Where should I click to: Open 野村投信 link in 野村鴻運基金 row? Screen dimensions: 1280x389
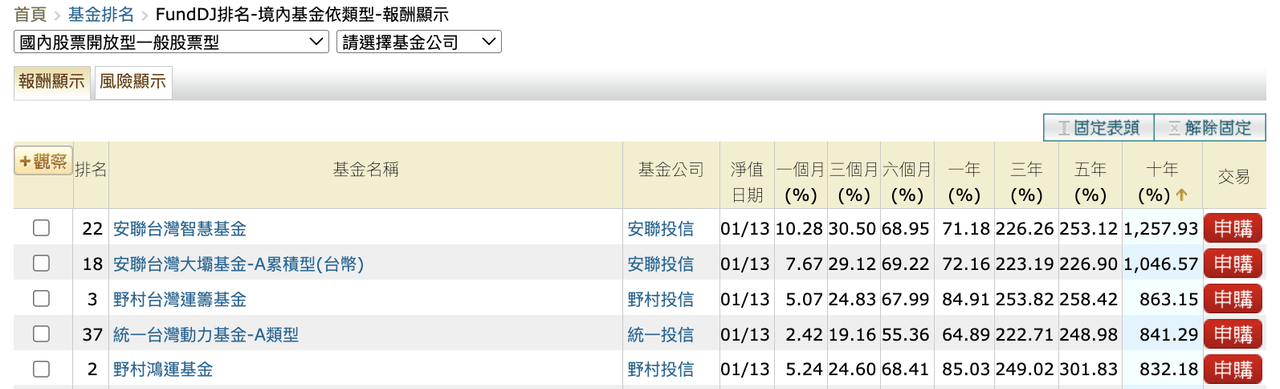[661, 370]
